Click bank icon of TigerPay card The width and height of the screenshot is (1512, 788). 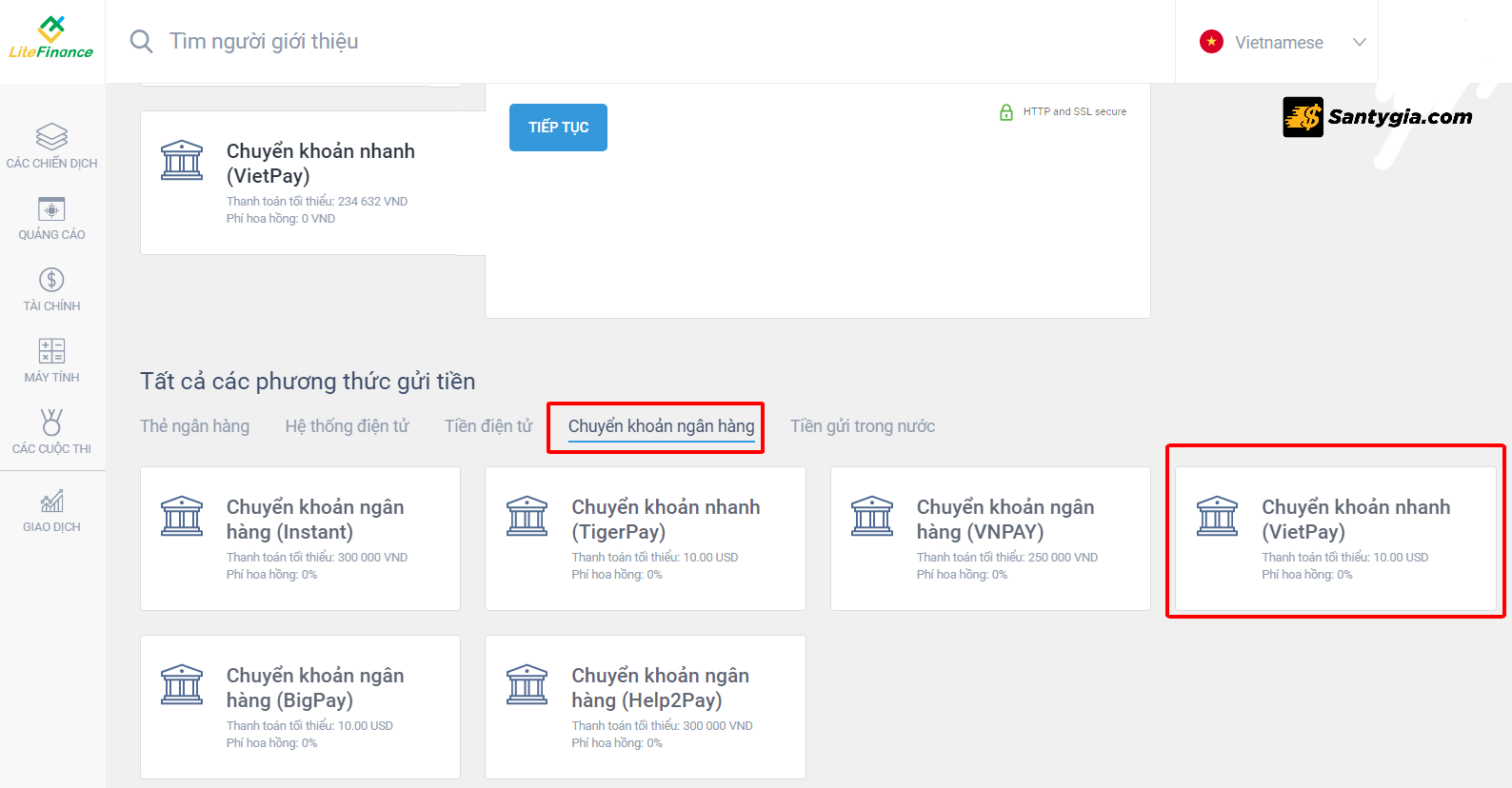(x=527, y=516)
